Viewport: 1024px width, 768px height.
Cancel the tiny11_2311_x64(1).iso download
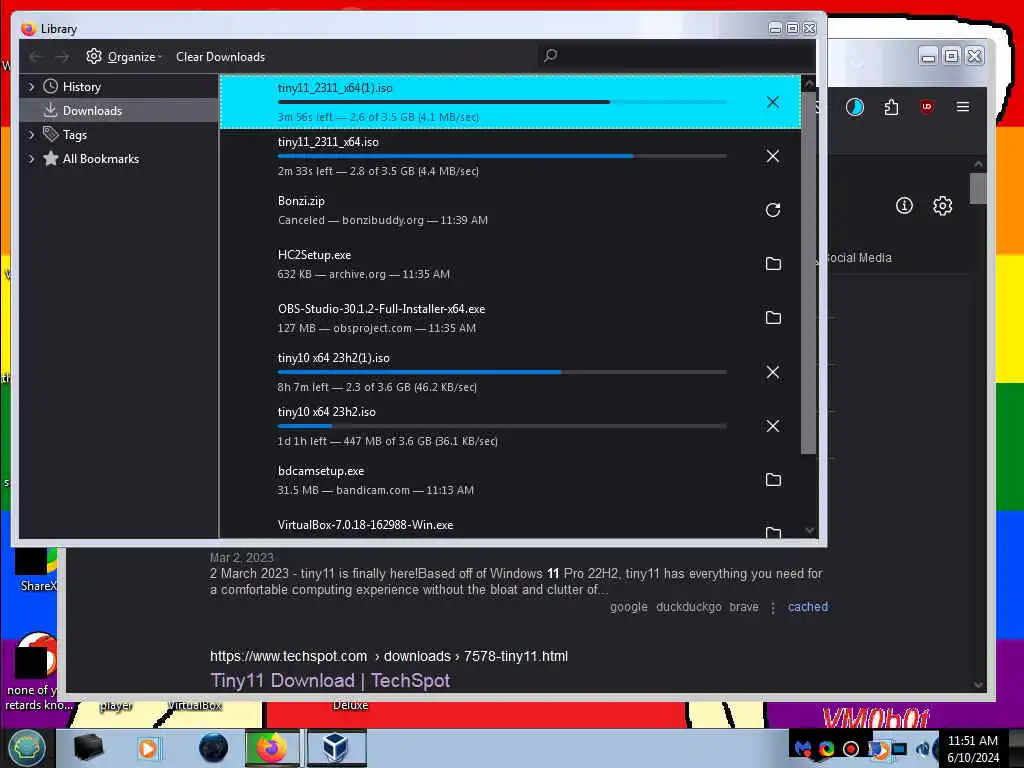773,102
